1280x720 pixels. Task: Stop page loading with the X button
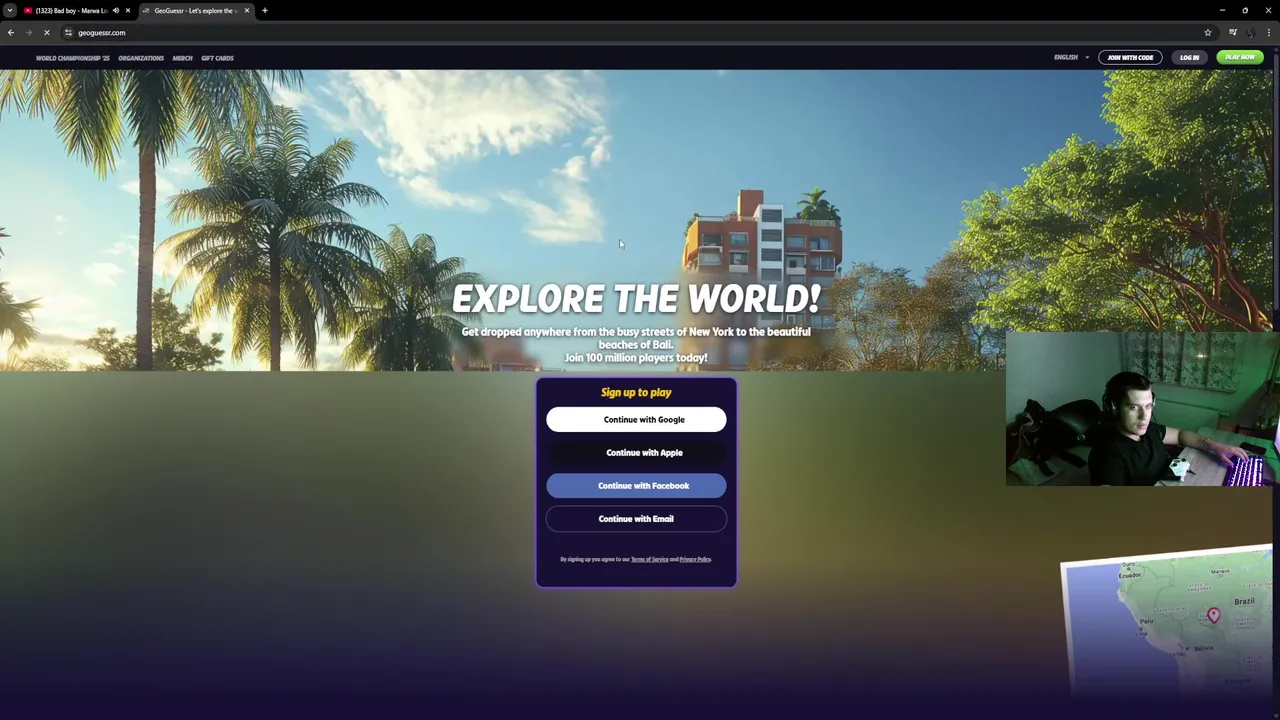coord(46,33)
